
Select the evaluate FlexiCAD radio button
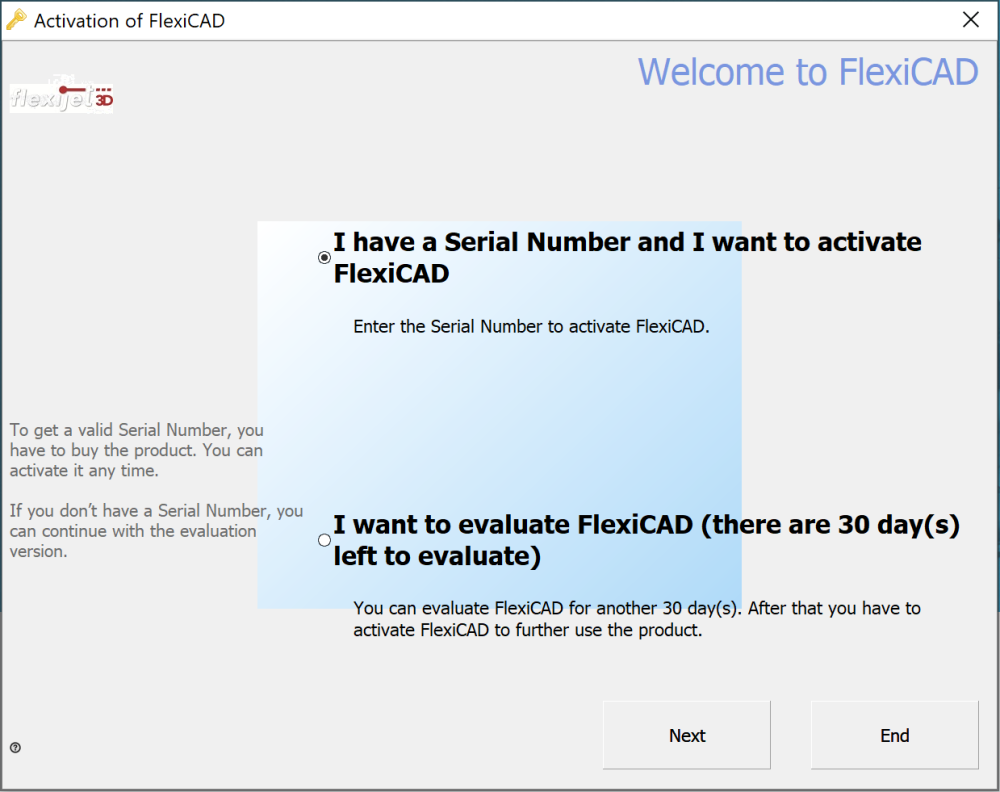click(x=323, y=539)
